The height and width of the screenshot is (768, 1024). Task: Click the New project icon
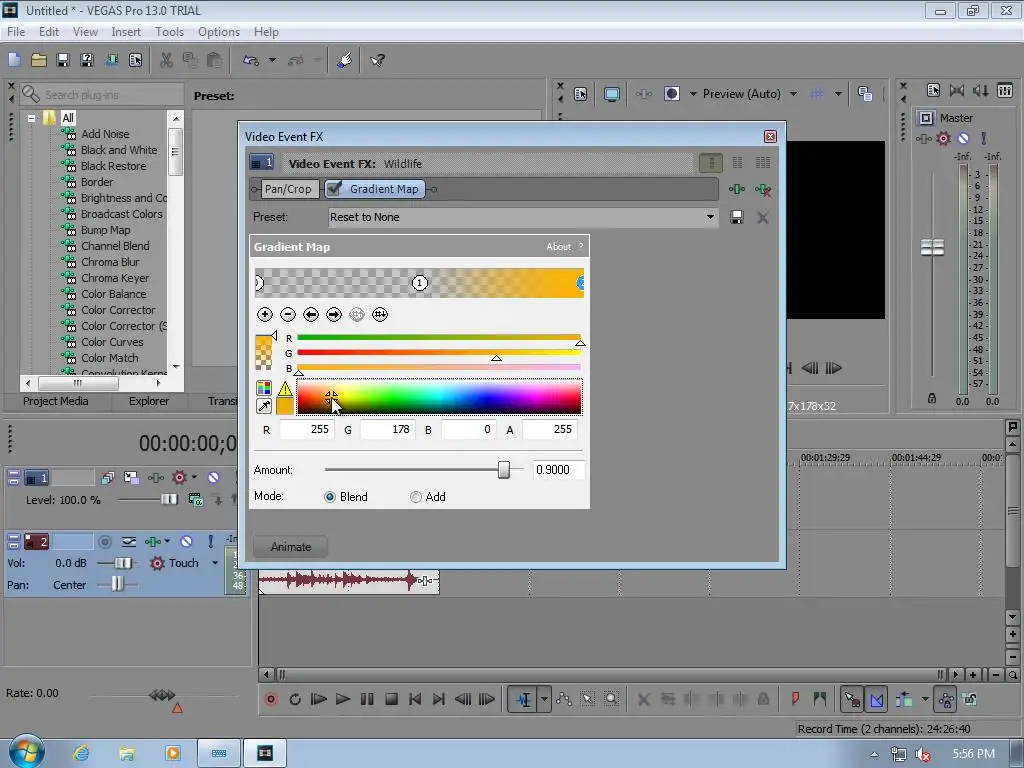14,60
